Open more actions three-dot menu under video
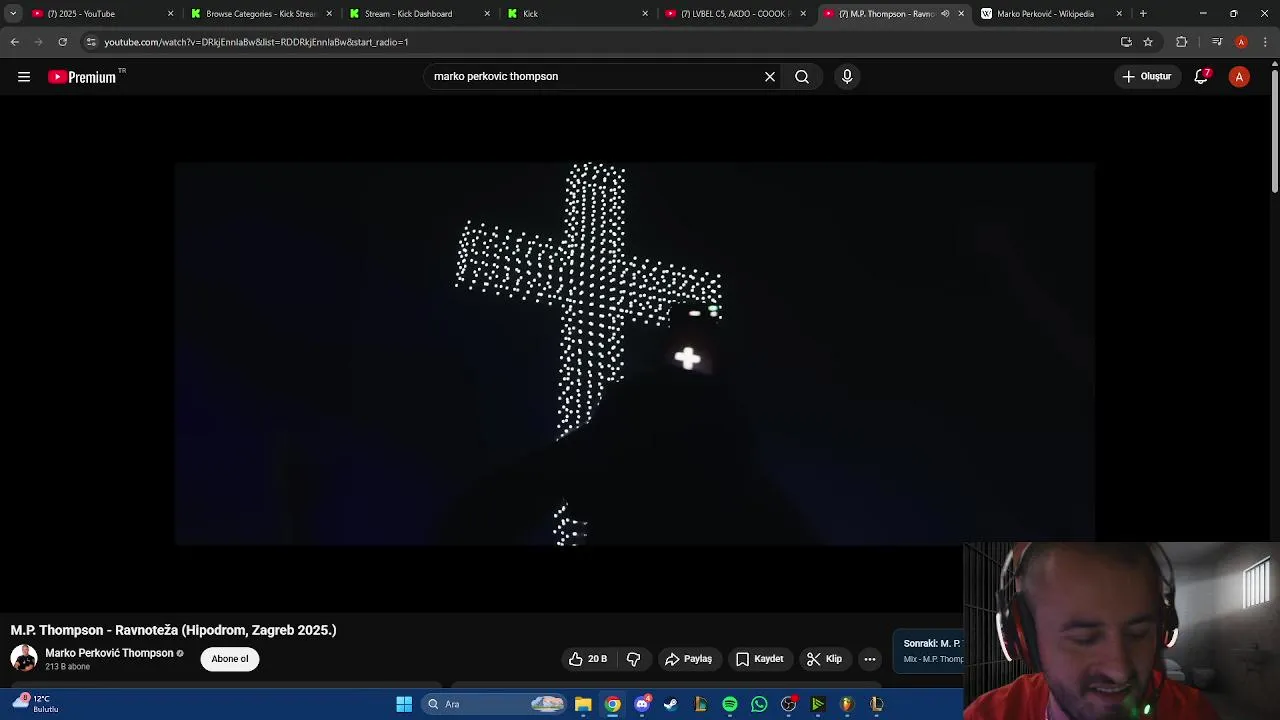 (x=870, y=659)
